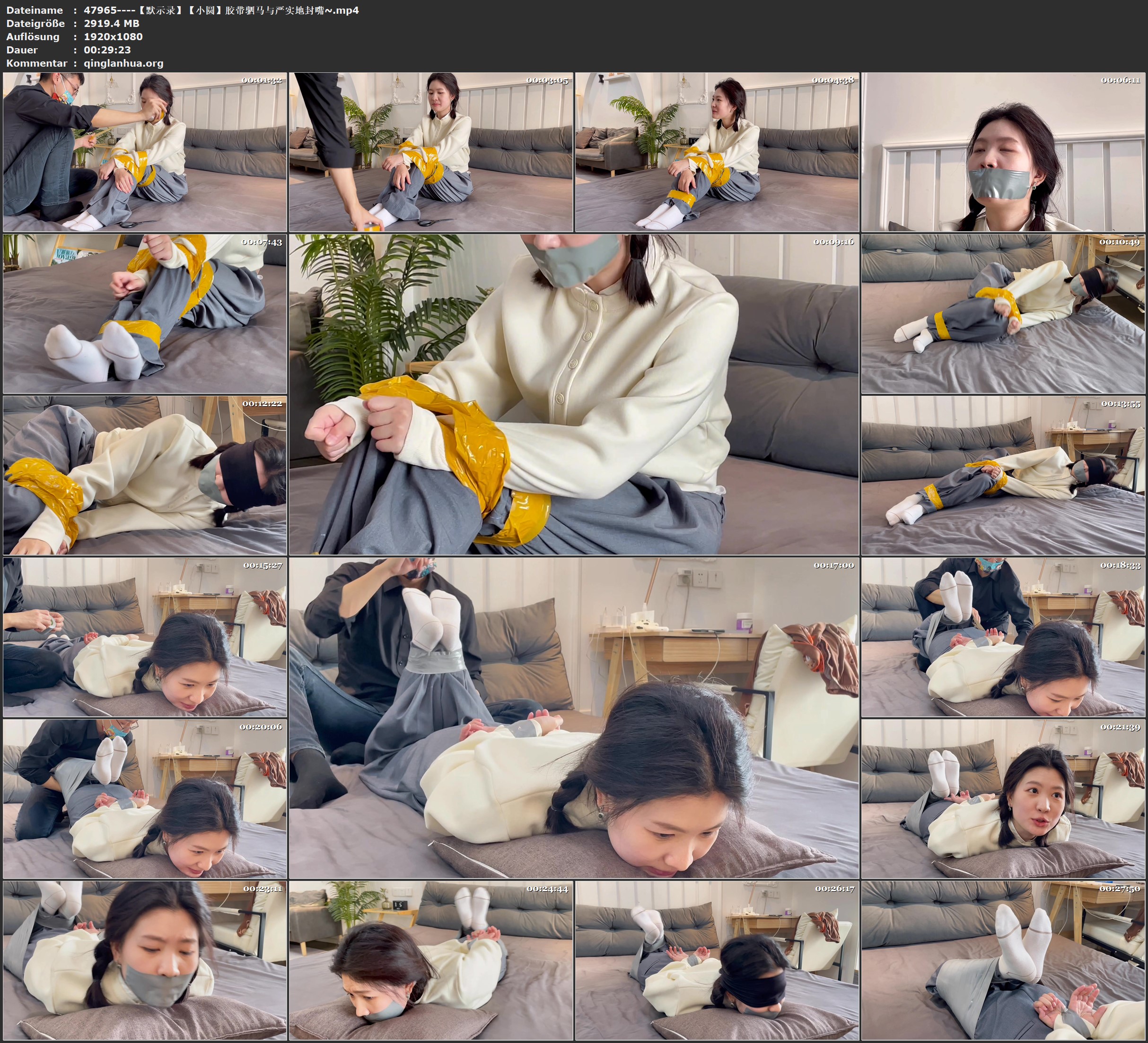This screenshot has height=1043, width=1148.
Task: Click the qinglanhua.org comment text
Action: (123, 63)
